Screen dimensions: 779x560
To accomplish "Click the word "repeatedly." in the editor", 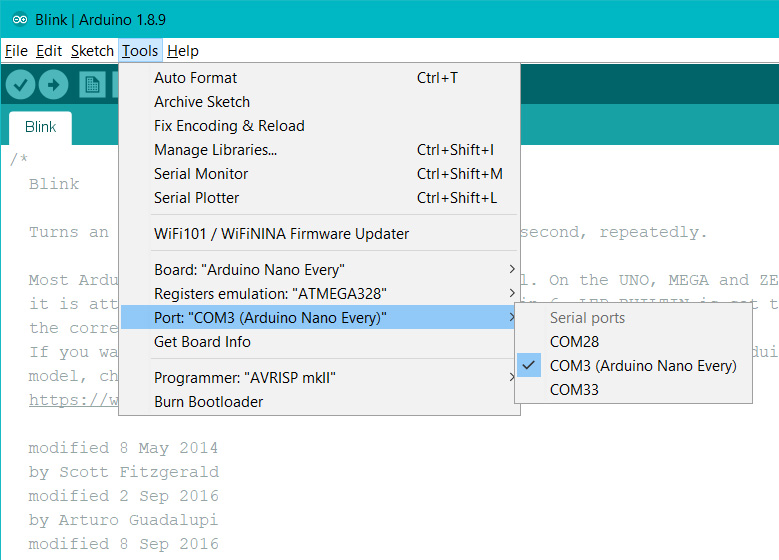I will pos(653,232).
